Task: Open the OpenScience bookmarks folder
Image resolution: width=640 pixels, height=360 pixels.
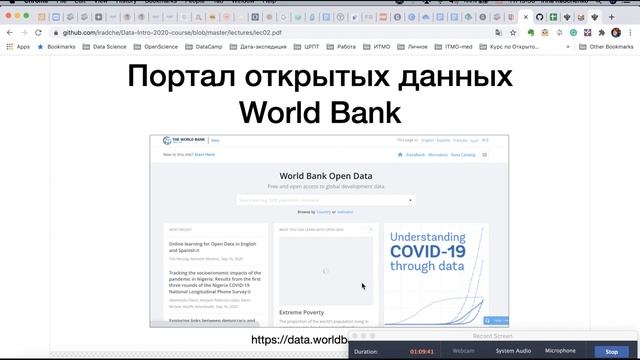Action: [x=156, y=47]
